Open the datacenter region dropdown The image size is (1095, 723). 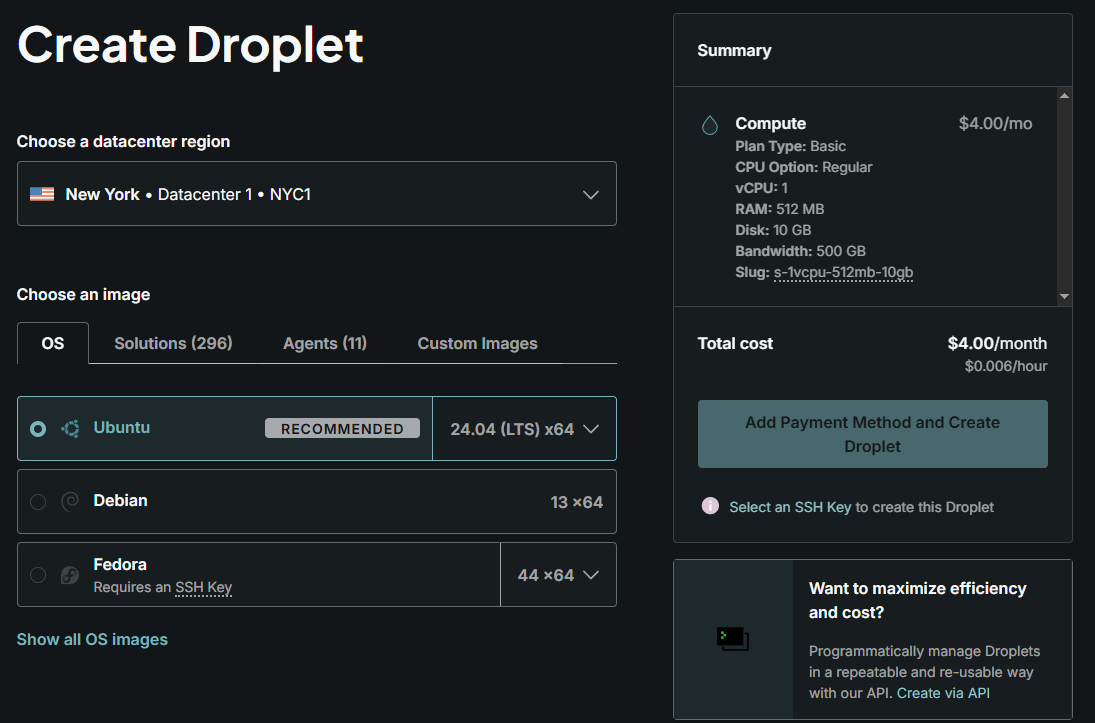coord(316,193)
